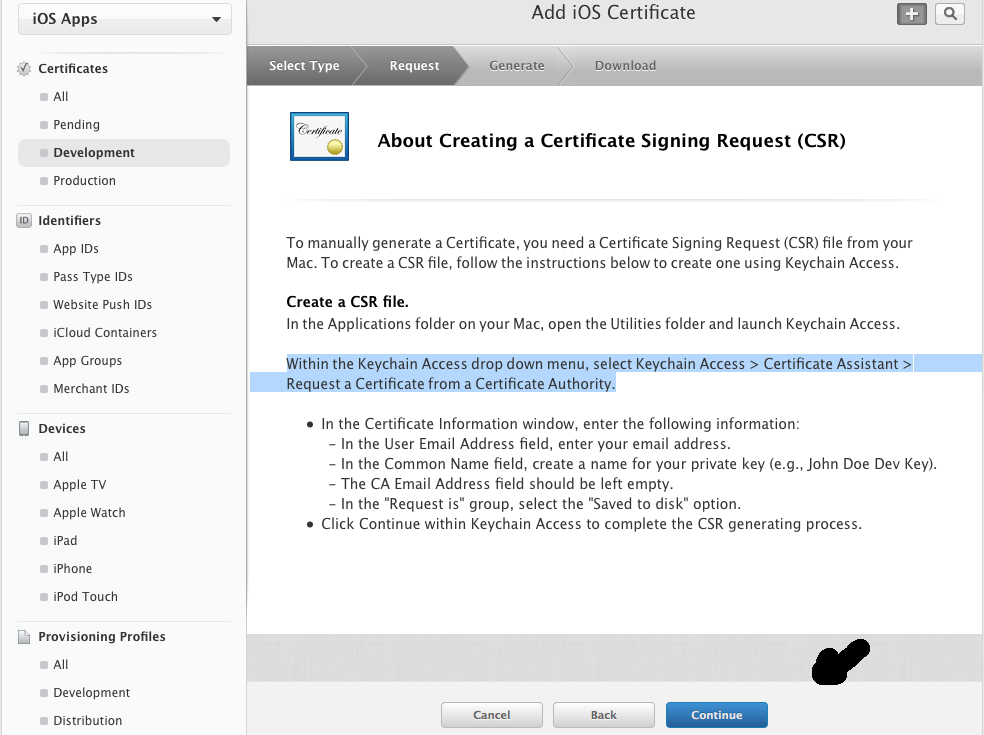The width and height of the screenshot is (984, 735).
Task: Open Merchant IDs
Action: (x=91, y=389)
